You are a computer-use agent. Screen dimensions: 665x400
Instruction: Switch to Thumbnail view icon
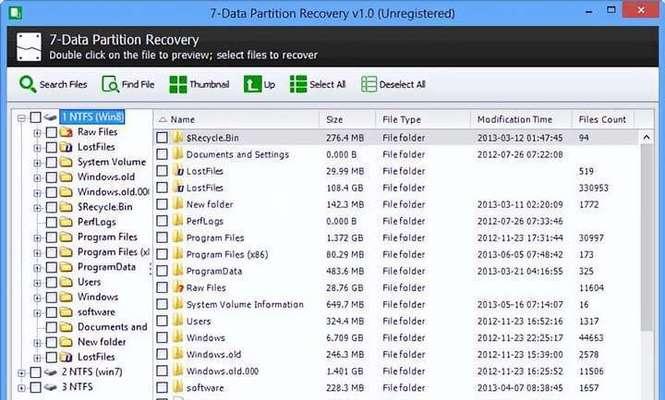pyautogui.click(x=178, y=84)
